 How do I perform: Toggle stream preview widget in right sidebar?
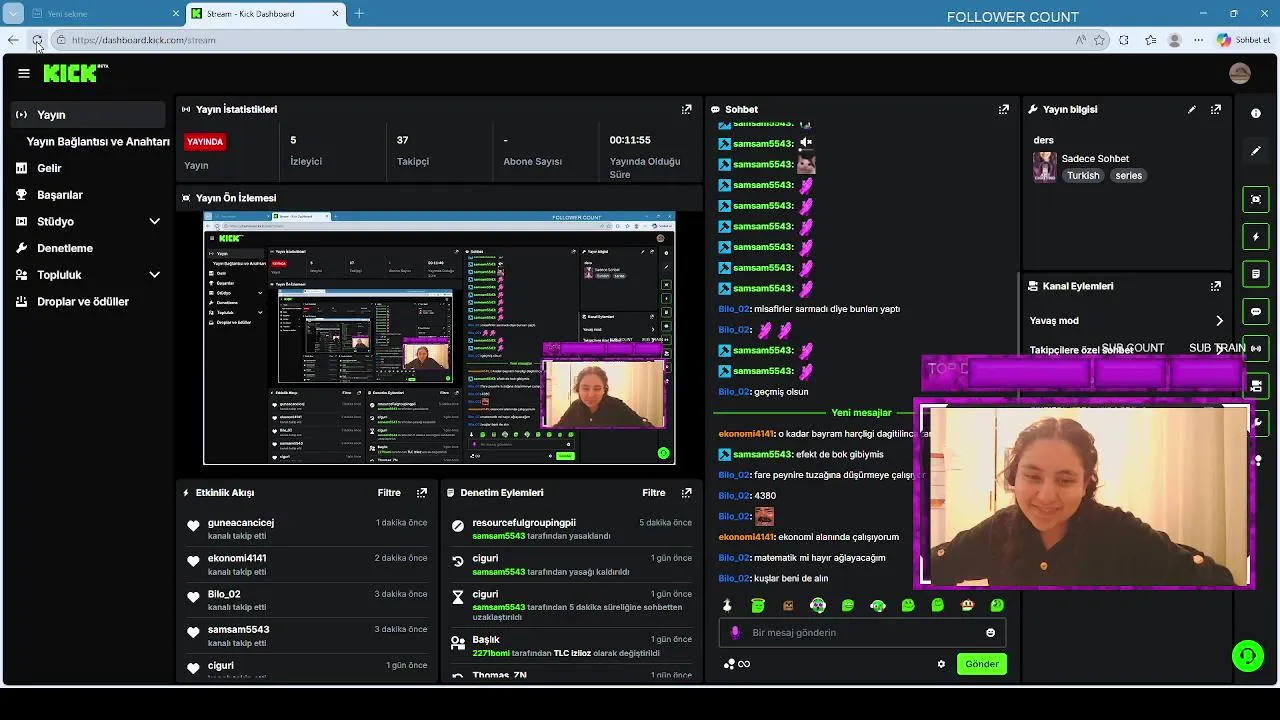click(1256, 199)
